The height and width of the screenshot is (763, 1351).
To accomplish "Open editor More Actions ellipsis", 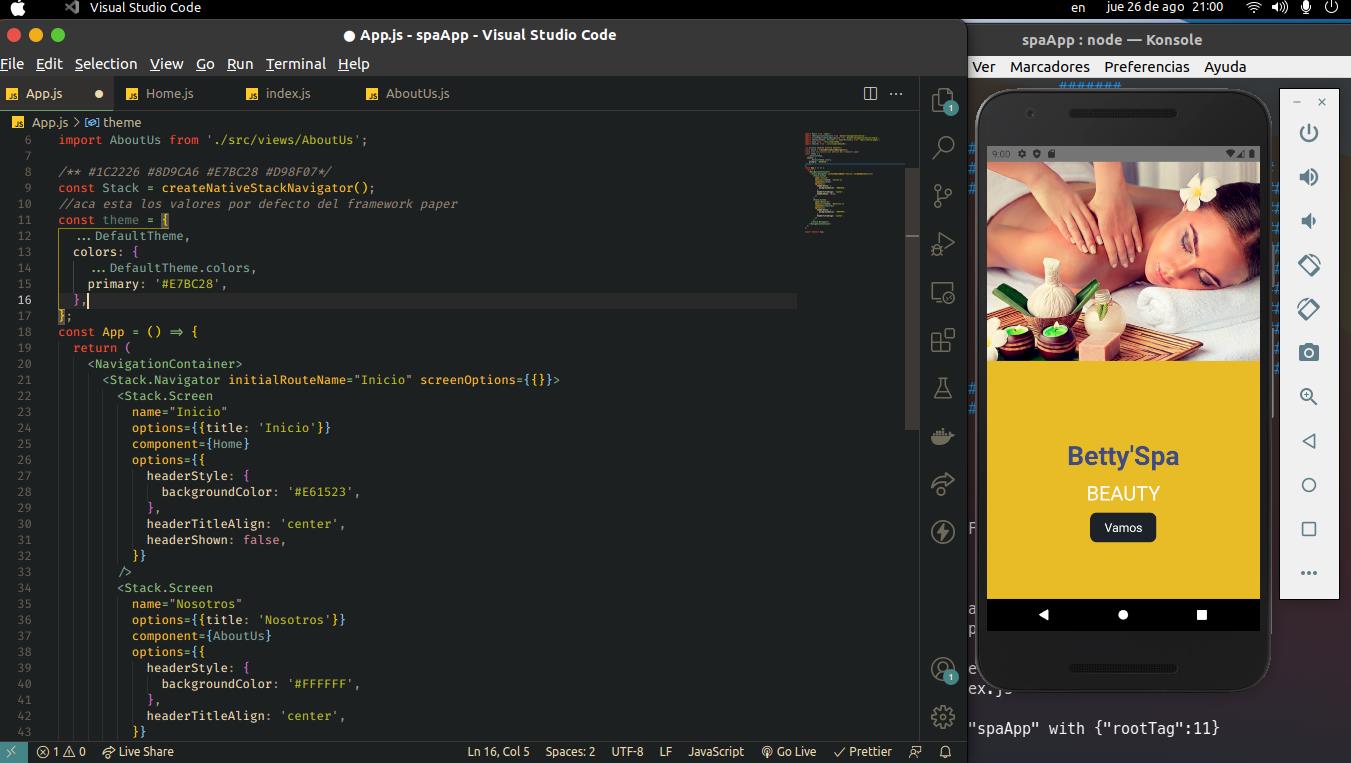I will click(x=896, y=93).
